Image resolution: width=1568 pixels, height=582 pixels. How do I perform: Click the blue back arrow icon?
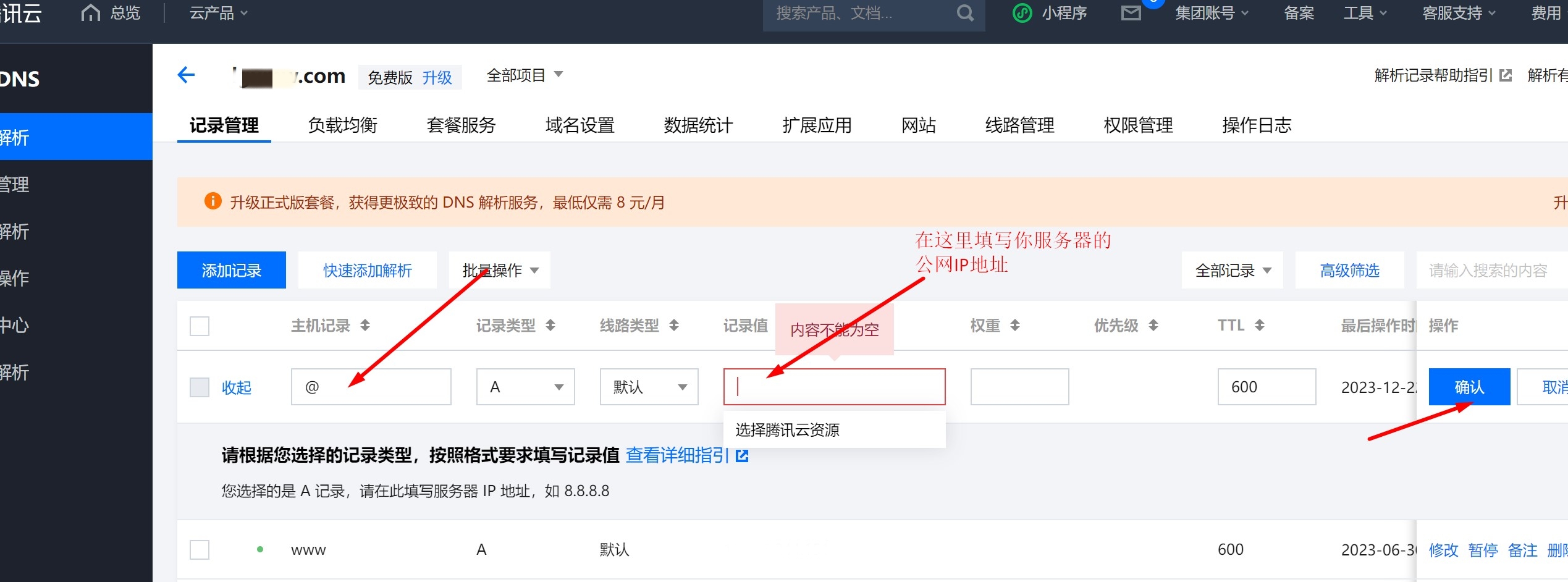pos(186,75)
